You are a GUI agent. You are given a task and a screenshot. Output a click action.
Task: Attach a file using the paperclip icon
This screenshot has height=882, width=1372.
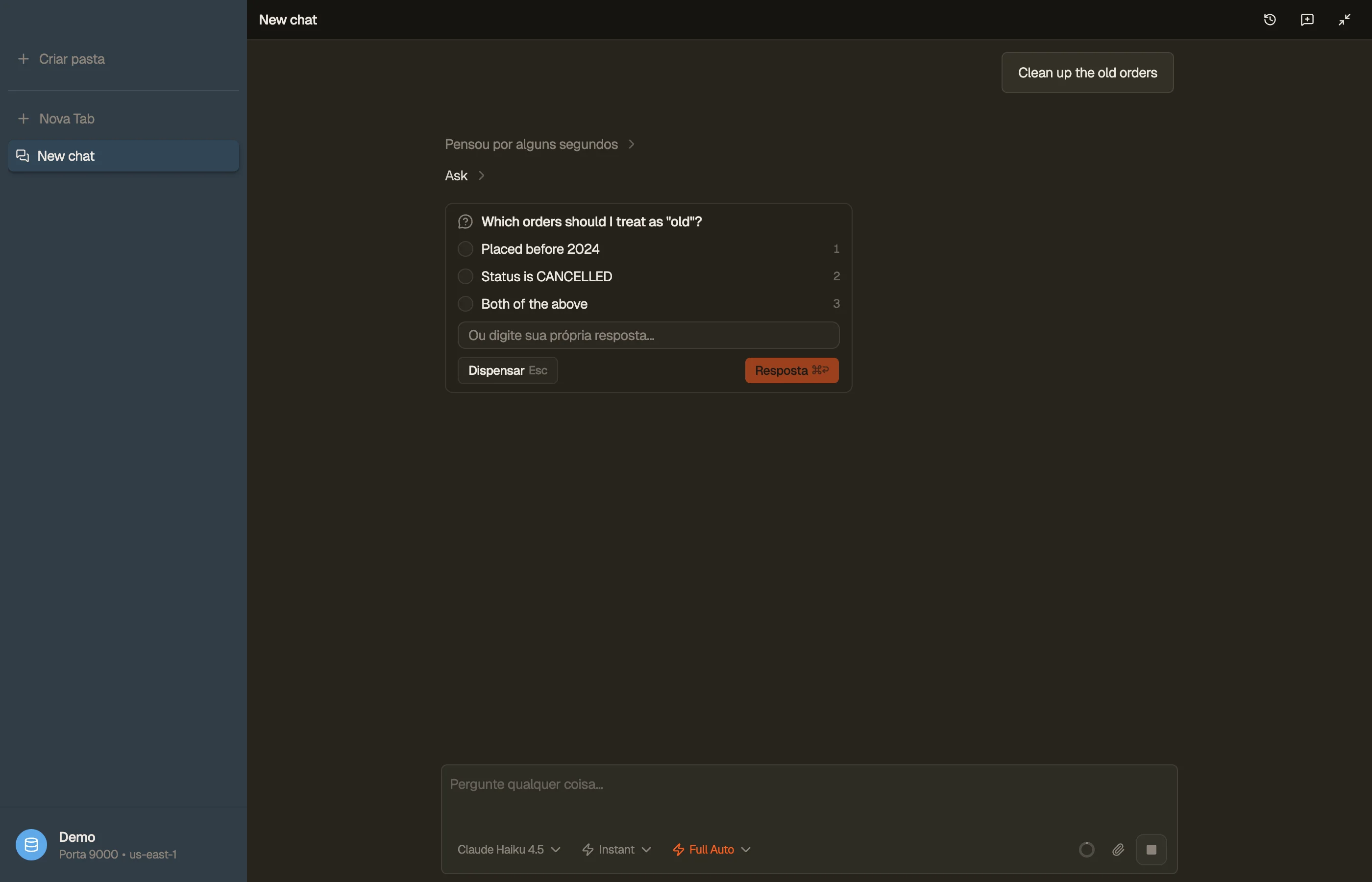pyautogui.click(x=1118, y=849)
